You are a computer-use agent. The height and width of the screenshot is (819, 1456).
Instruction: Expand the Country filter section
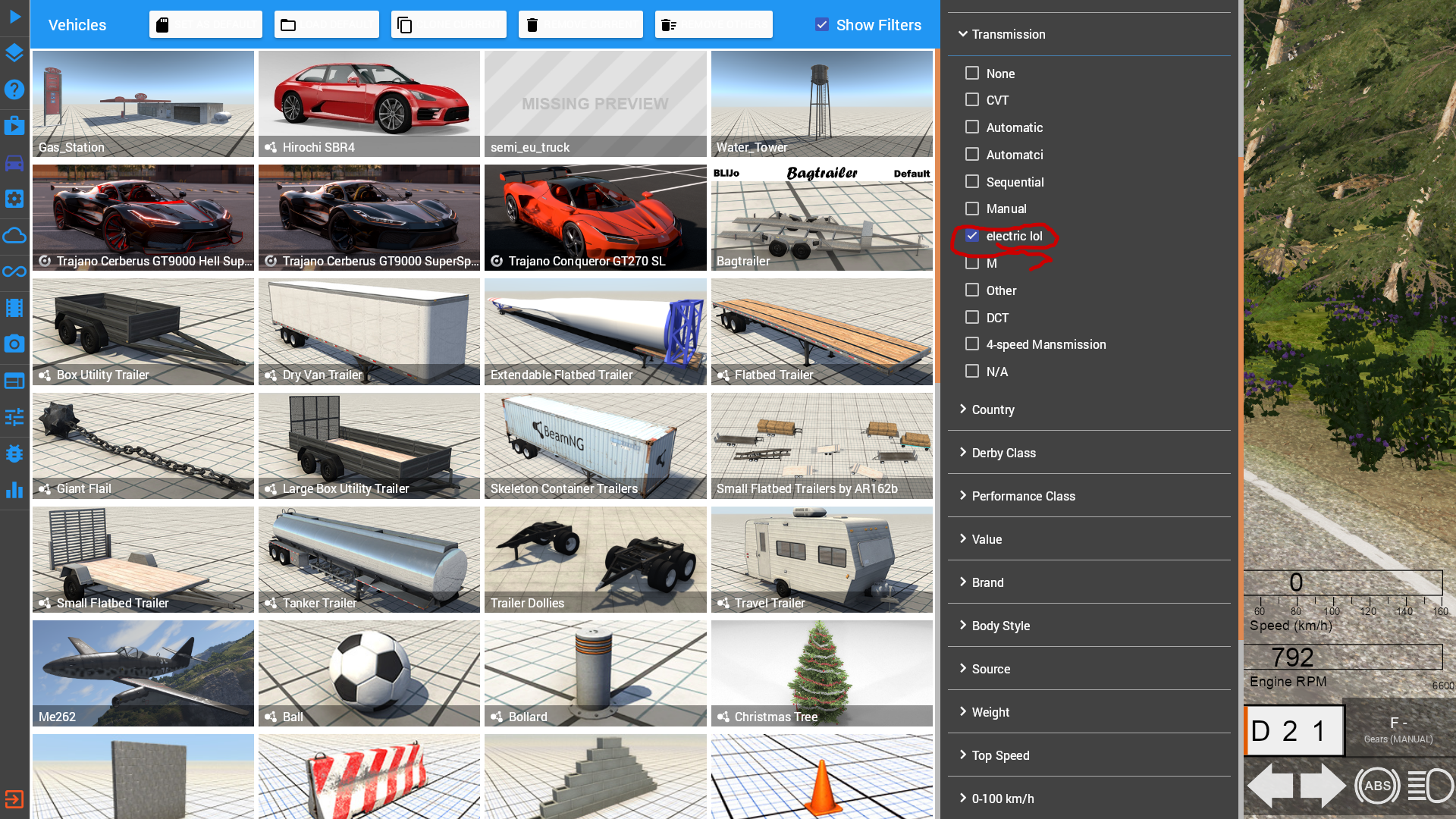1089,409
